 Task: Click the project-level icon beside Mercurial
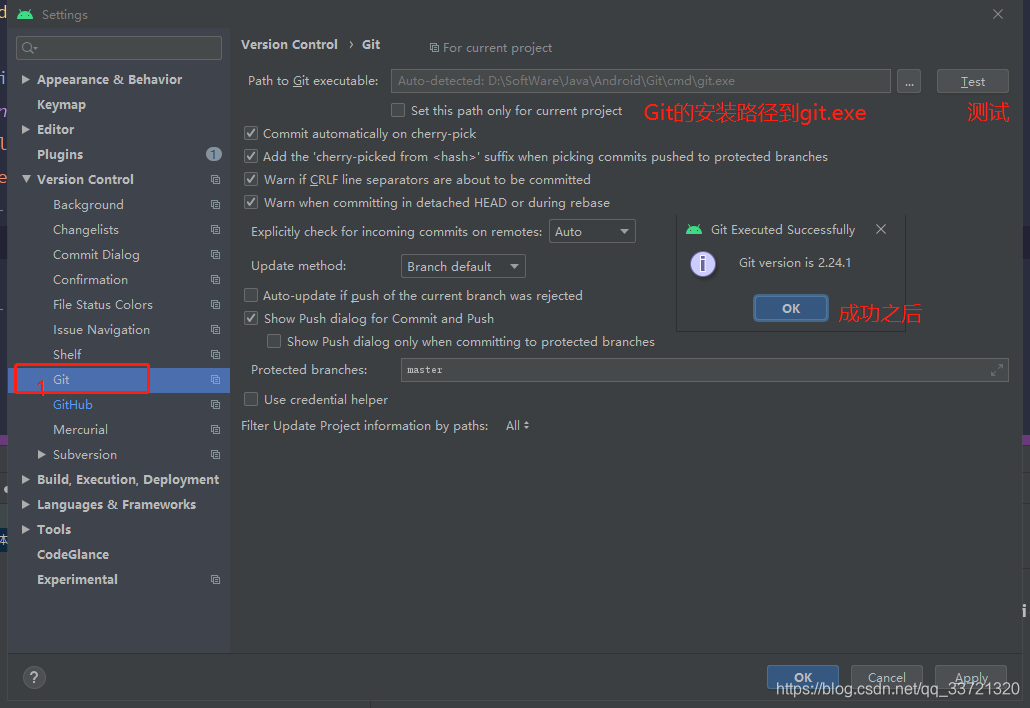click(x=215, y=430)
